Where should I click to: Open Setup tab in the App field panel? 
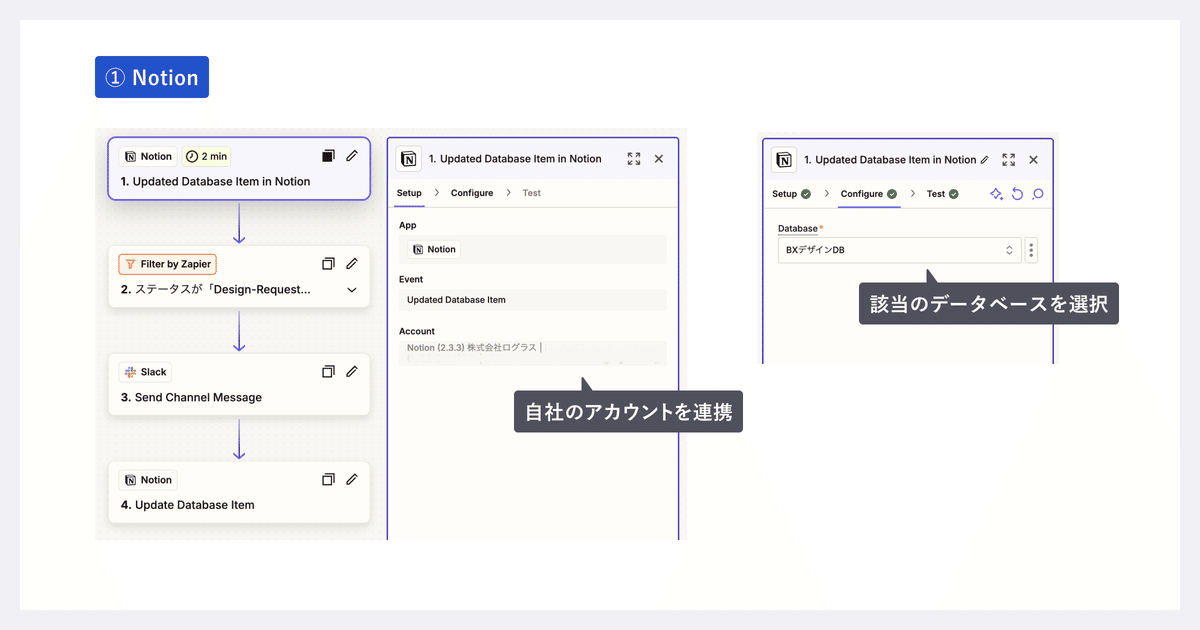[x=409, y=193]
